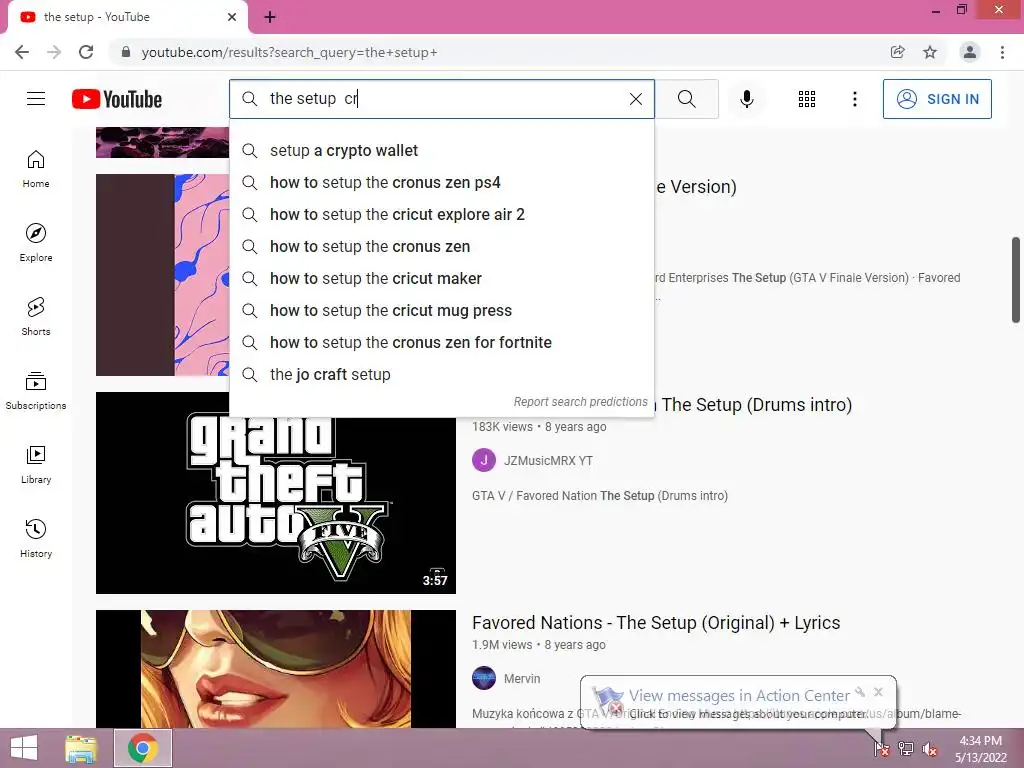Open Mervin channel name
The image size is (1024, 768).
point(522,679)
